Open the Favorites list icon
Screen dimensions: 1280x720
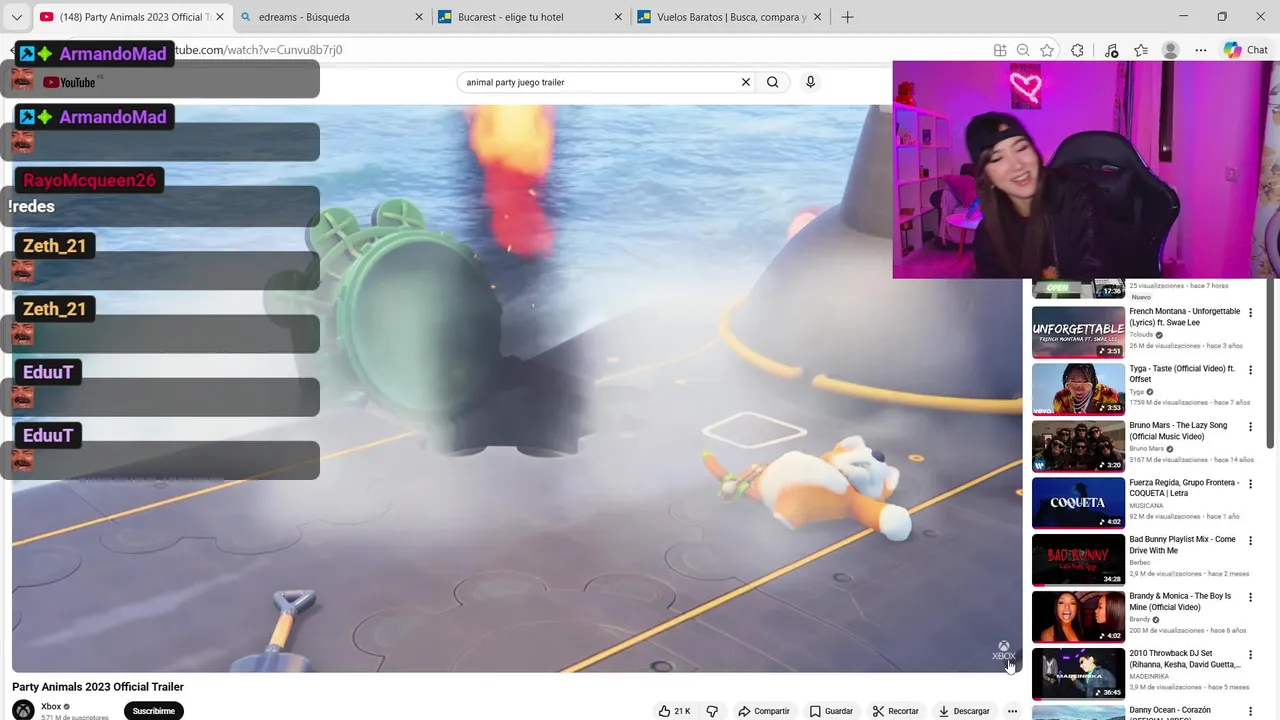point(1141,50)
